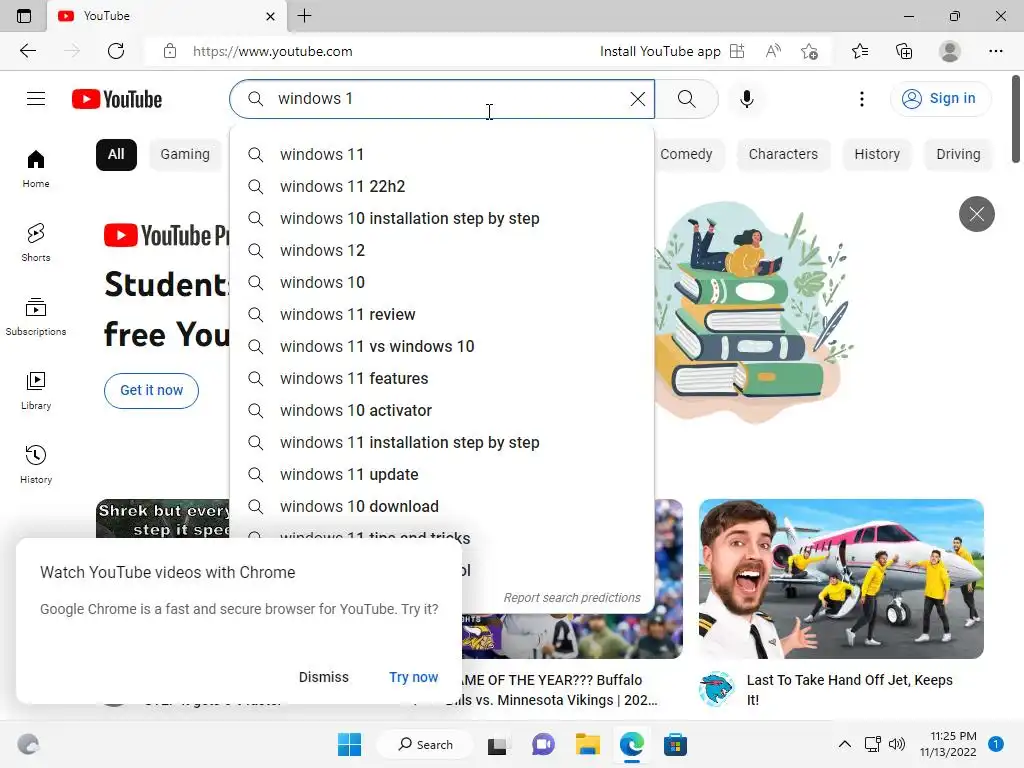This screenshot has width=1024, height=768.
Task: Click Report search predictions link
Action: tap(572, 598)
